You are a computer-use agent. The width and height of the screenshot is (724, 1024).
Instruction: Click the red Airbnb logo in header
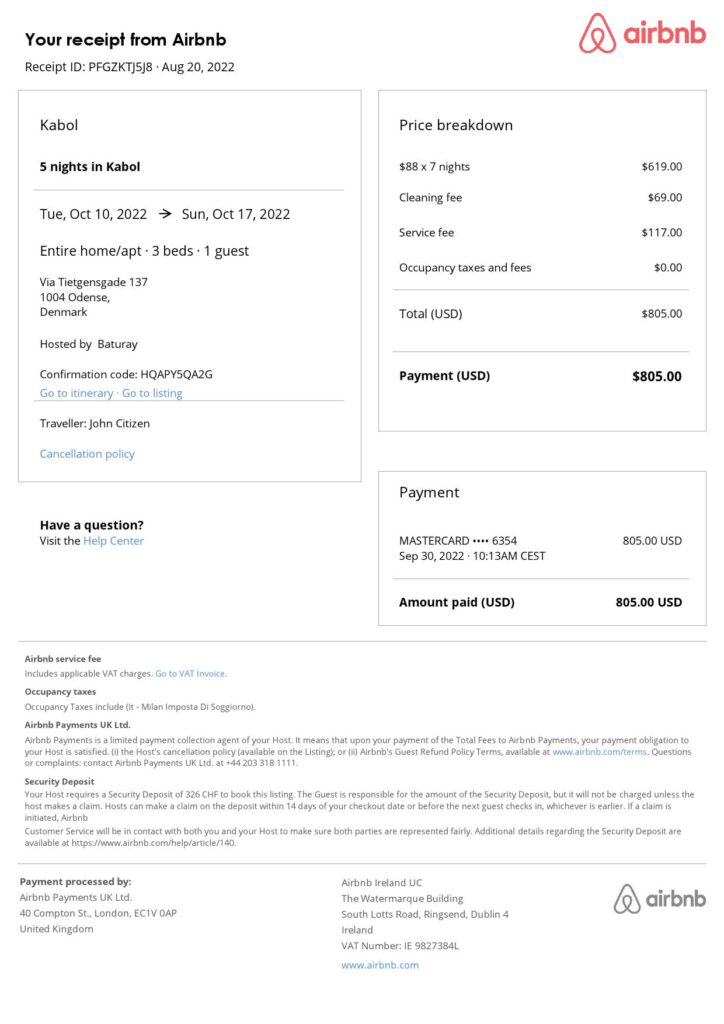click(642, 34)
